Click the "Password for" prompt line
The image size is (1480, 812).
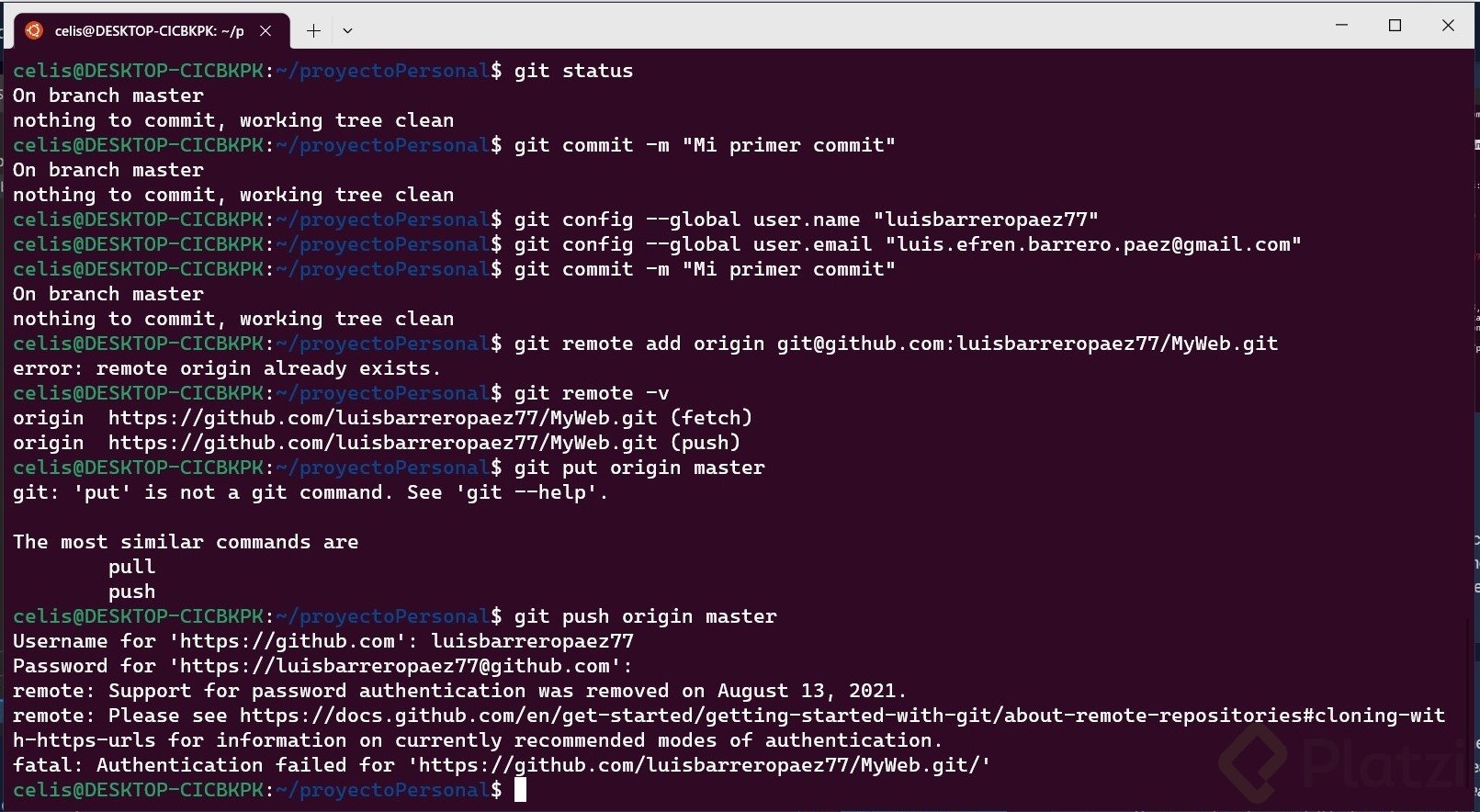pyautogui.click(x=323, y=666)
